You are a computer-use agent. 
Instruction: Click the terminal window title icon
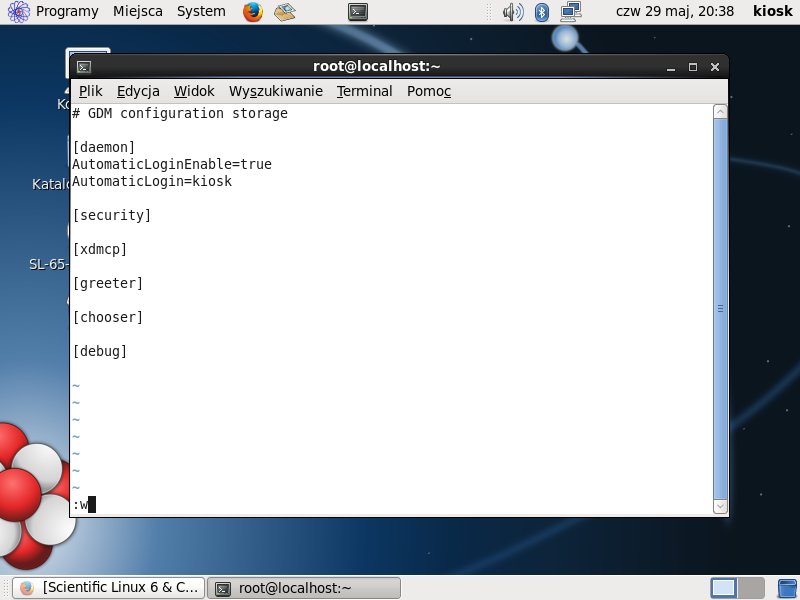coord(85,67)
